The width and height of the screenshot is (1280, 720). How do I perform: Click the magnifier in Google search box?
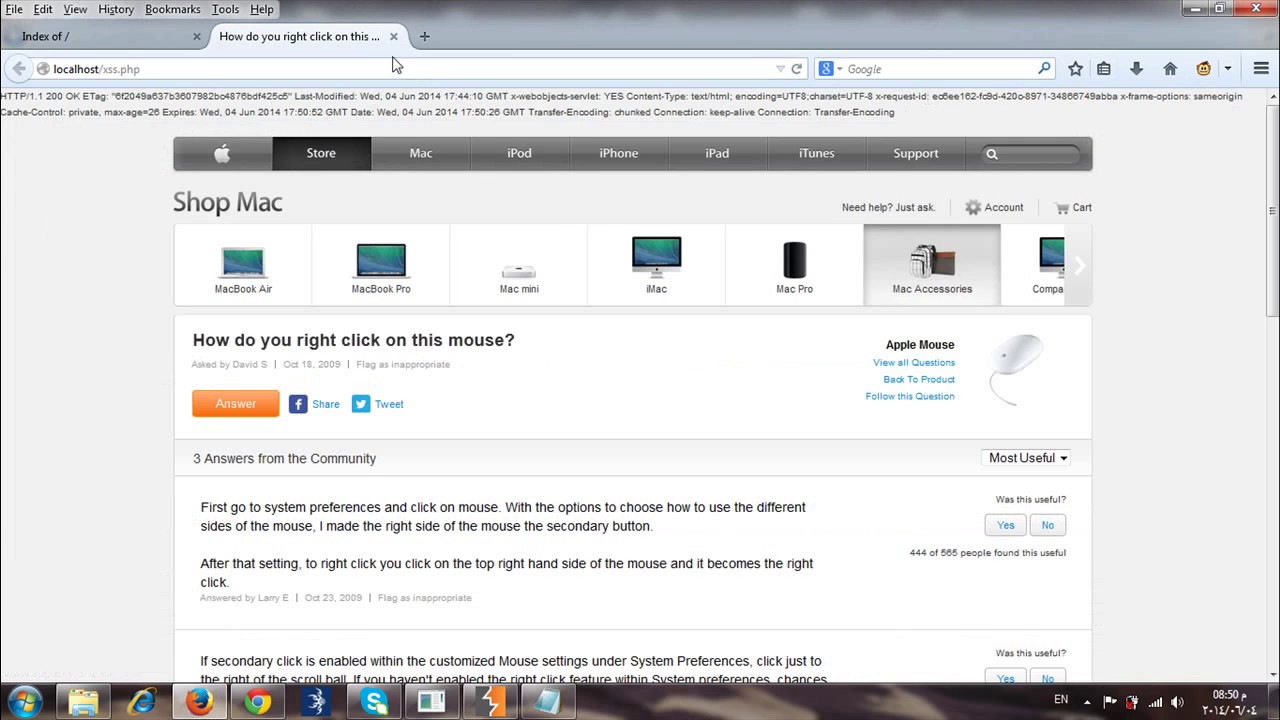pyautogui.click(x=1044, y=69)
